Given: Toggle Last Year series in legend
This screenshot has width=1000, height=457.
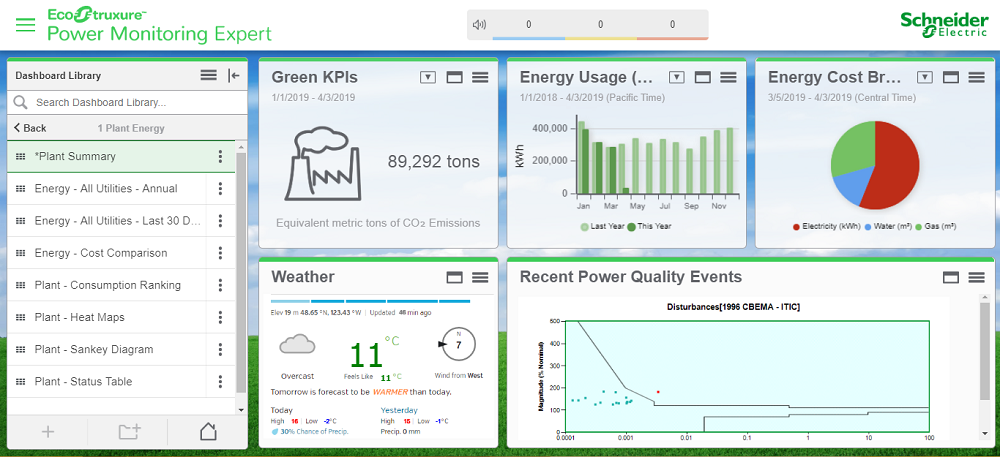Looking at the screenshot, I should 601,226.
